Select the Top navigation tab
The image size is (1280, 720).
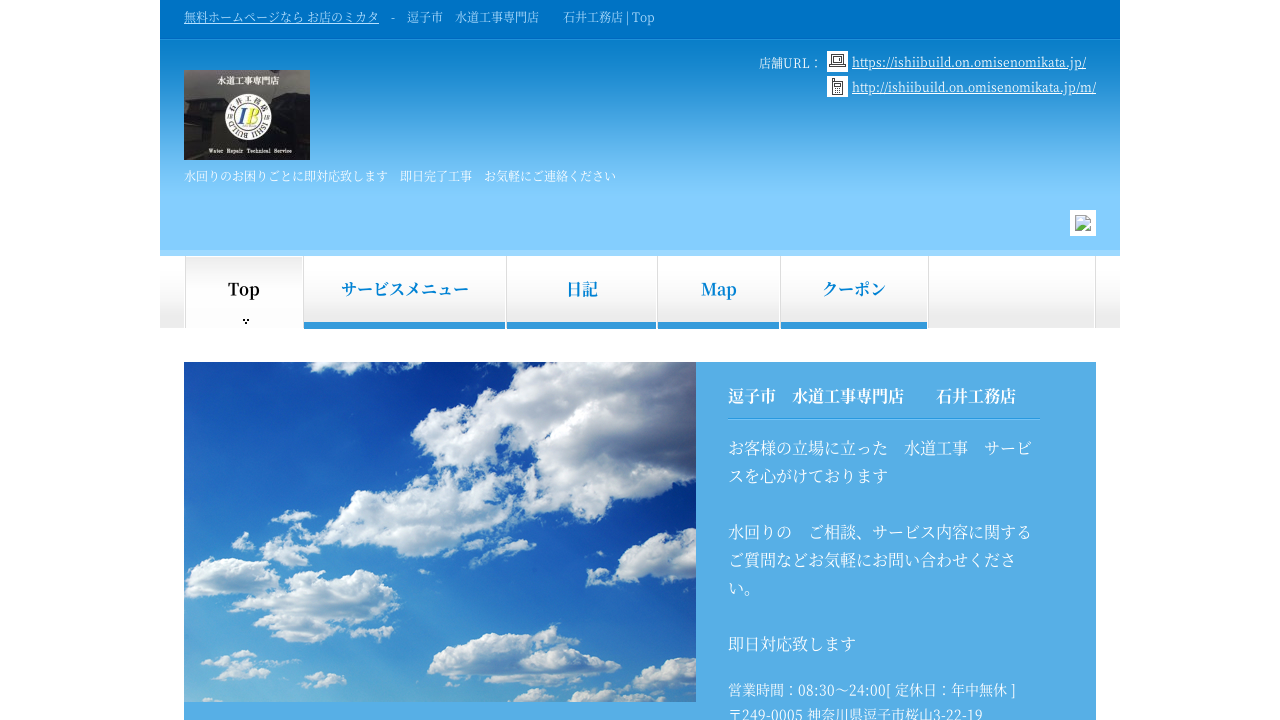[244, 291]
